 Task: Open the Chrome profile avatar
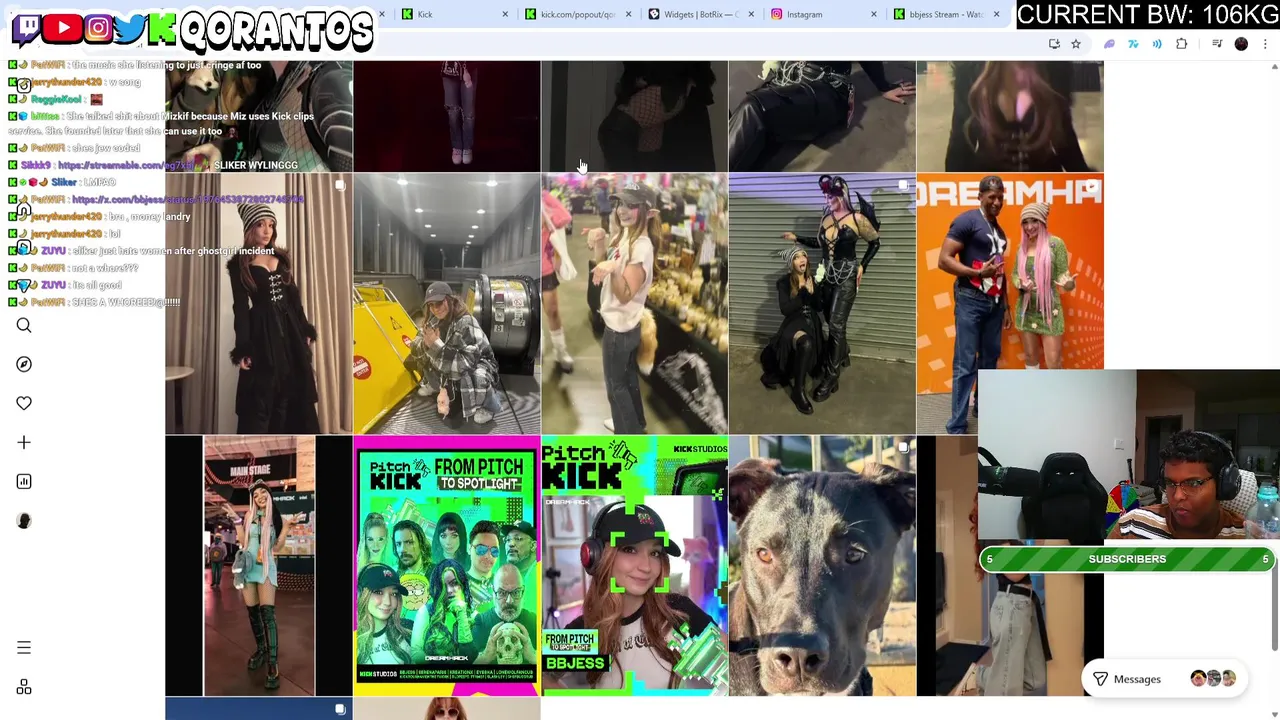pyautogui.click(x=1241, y=44)
